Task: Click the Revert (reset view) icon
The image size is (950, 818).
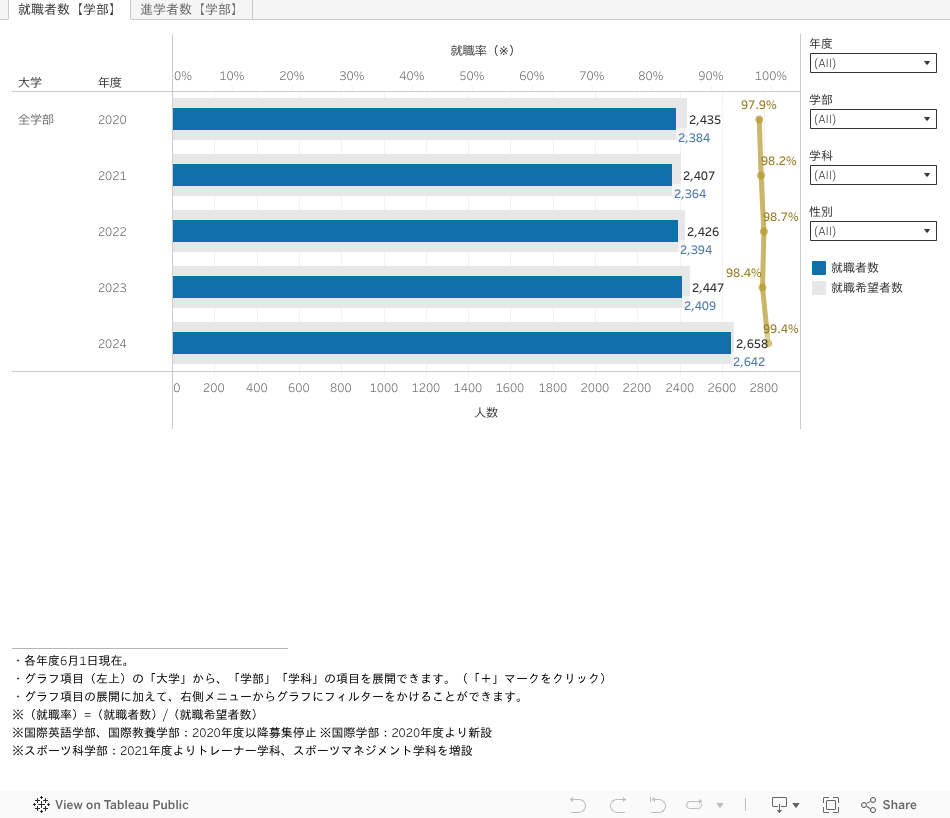Action: point(657,805)
